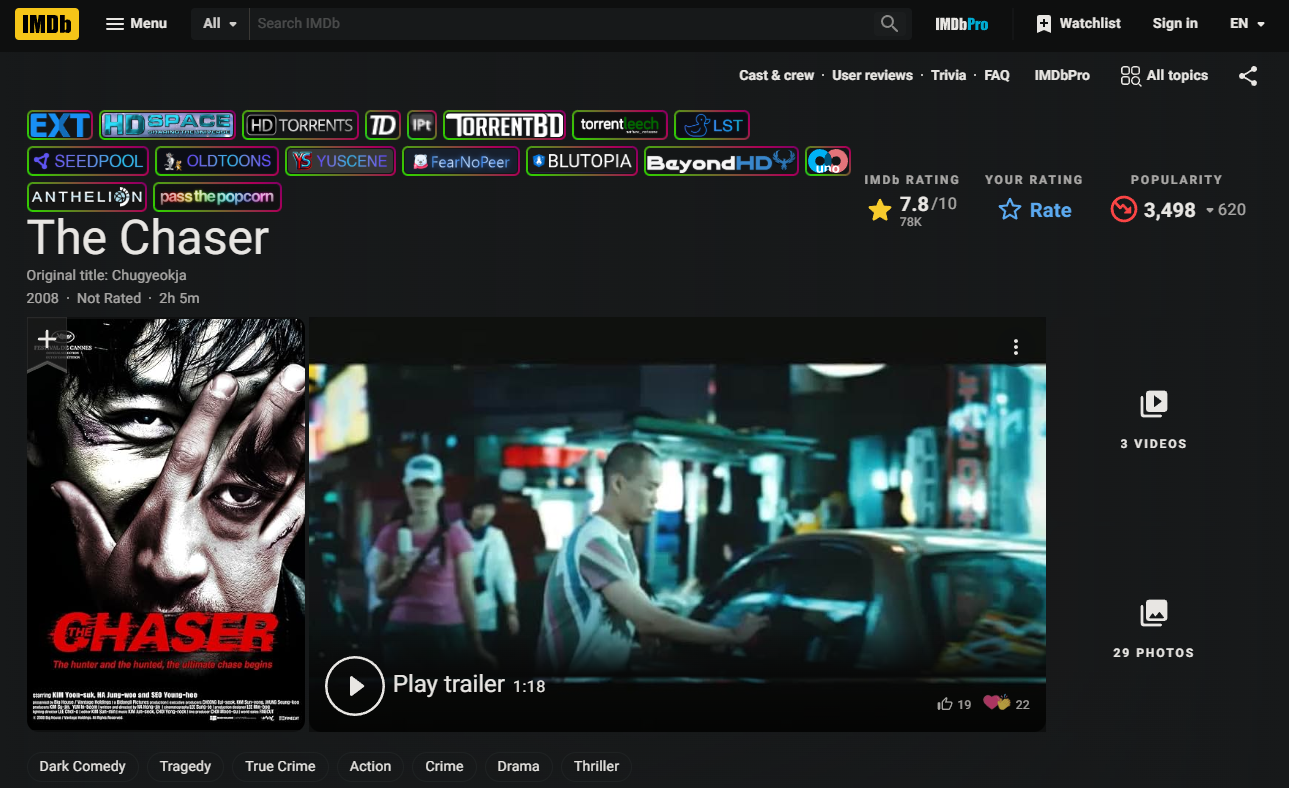This screenshot has height=788, width=1289.
Task: Add to watchlist via poster plus ribbon
Action: click(47, 343)
